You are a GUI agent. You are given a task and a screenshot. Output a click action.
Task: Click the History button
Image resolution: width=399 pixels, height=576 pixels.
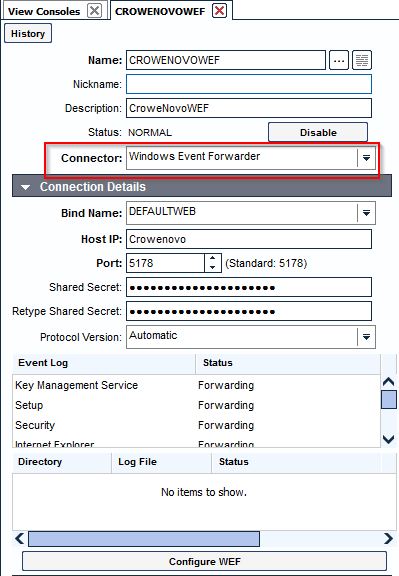click(x=28, y=33)
